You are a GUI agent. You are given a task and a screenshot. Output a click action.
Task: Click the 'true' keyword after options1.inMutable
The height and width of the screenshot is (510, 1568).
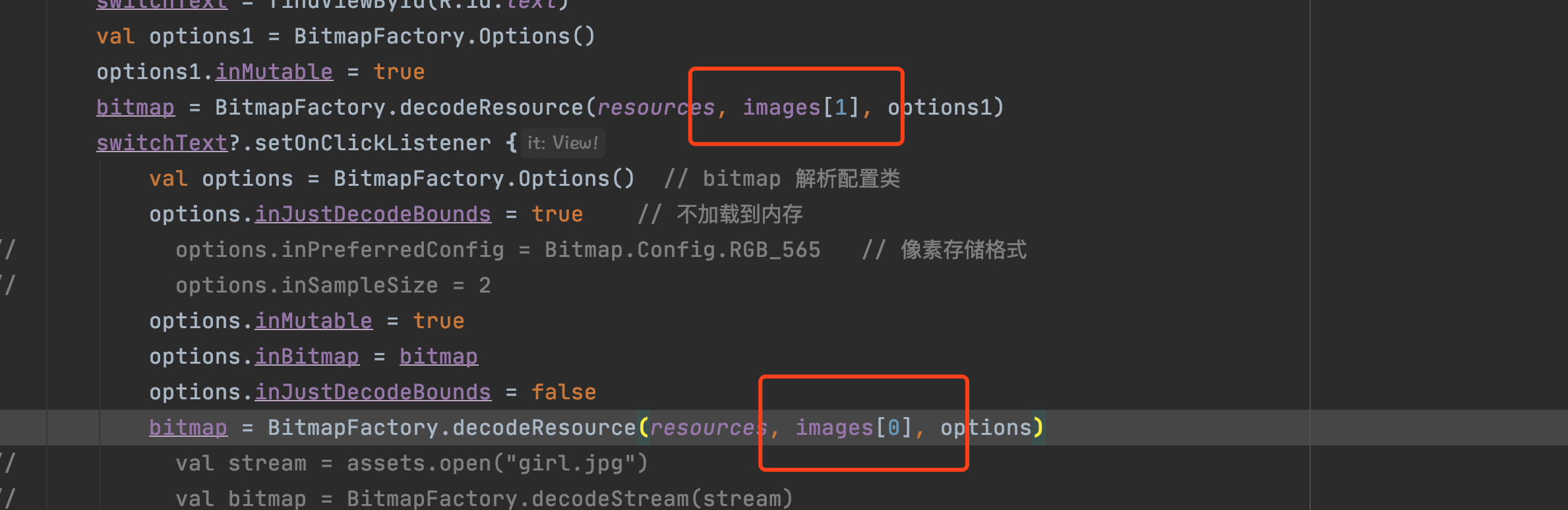click(x=399, y=72)
